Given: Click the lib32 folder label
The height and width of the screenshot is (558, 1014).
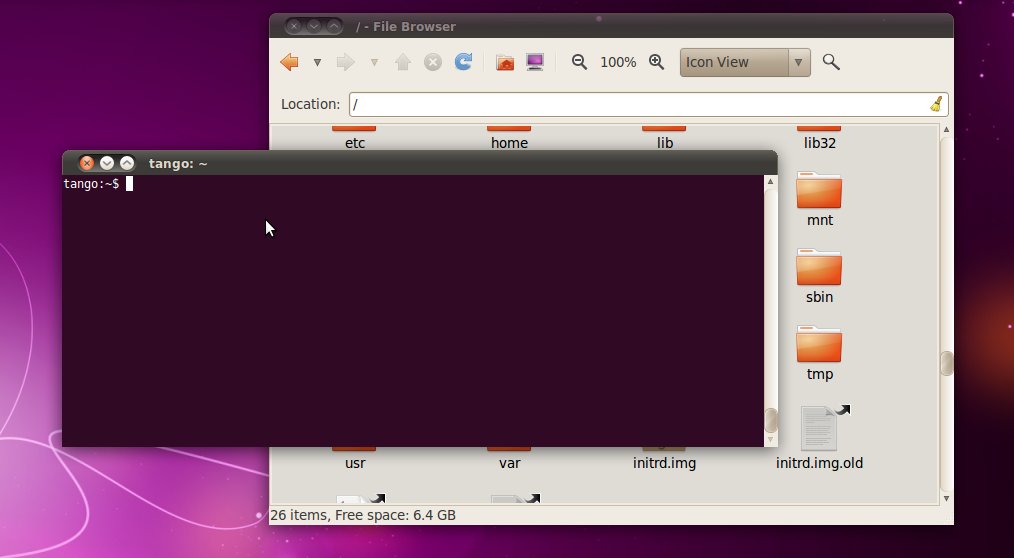Looking at the screenshot, I should click(819, 143).
